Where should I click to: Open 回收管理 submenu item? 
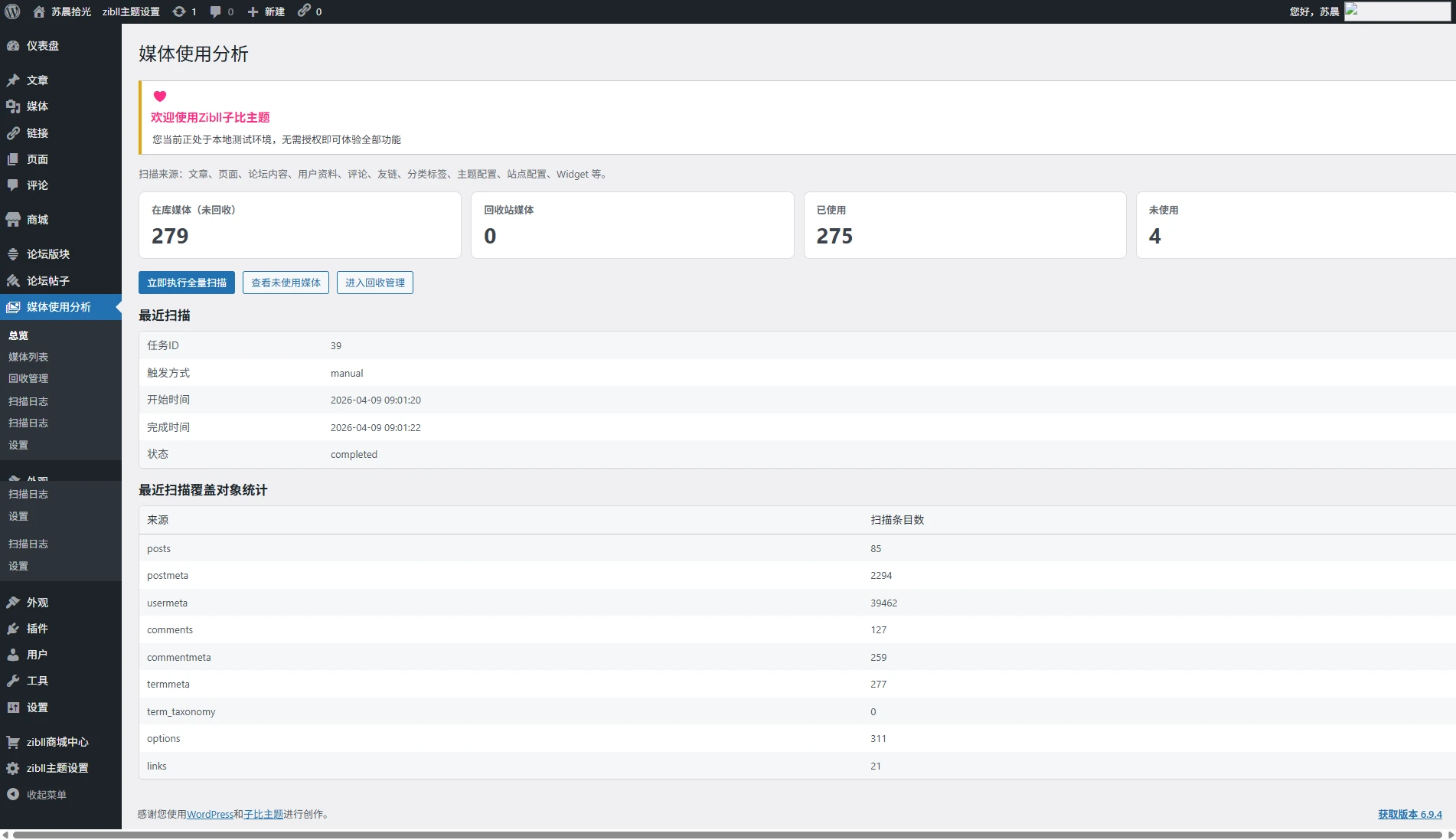[x=28, y=378]
